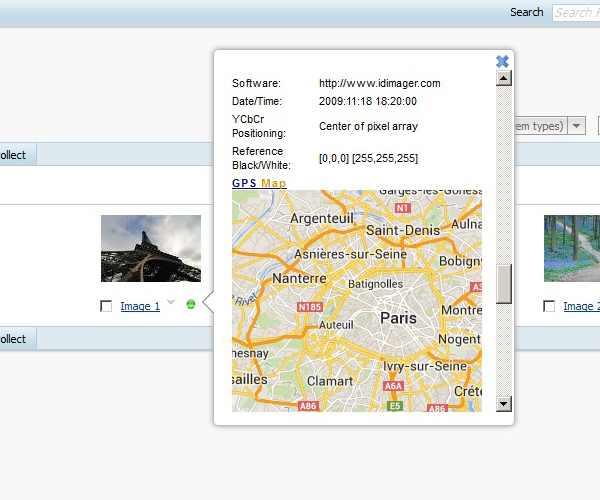Screen dimensions: 600x500
Task: Open the Image 2 link
Action: point(582,306)
